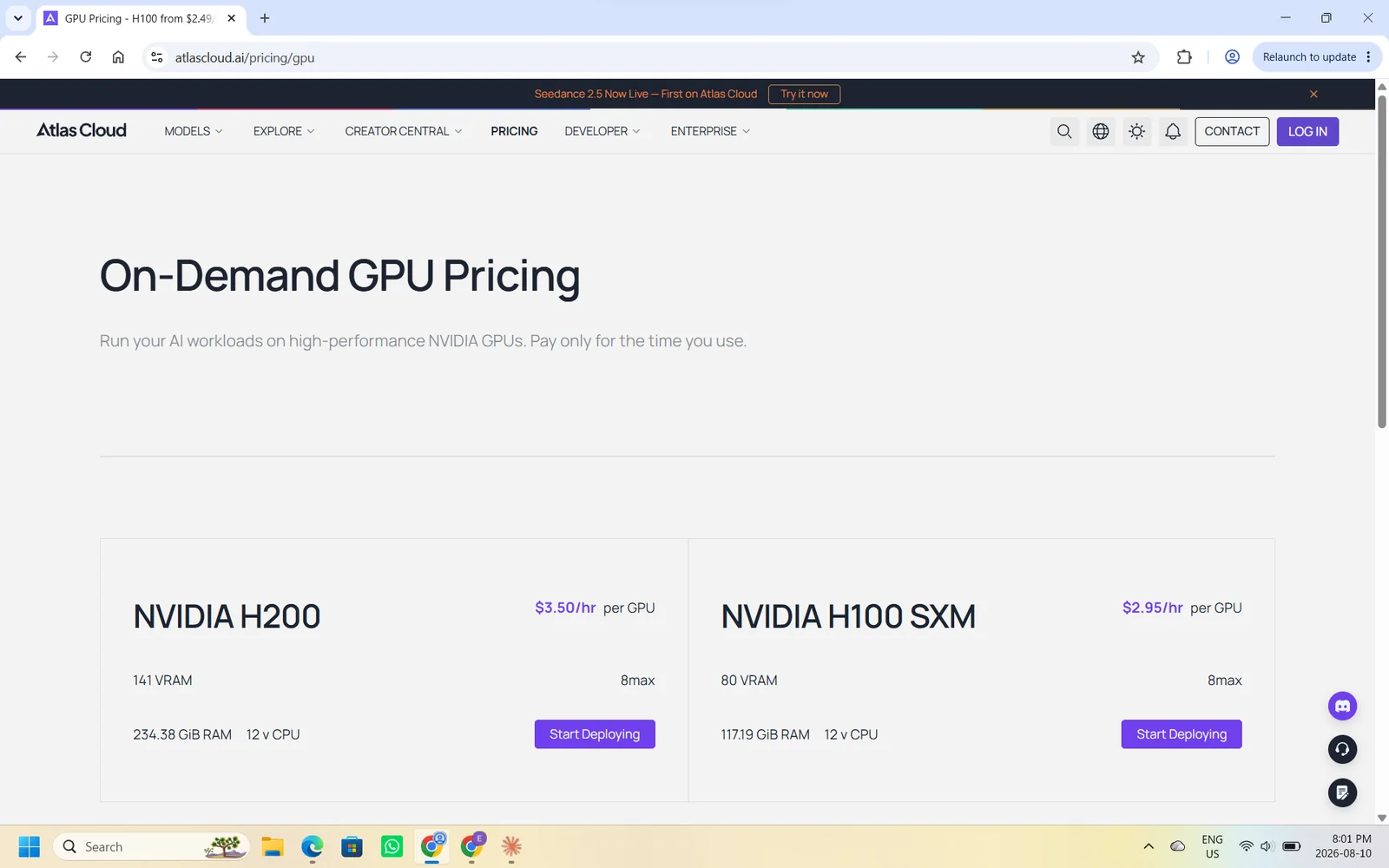Screen dimensions: 1389x868
Task: Launch Microsoft Edge from the taskbar
Action: coord(313,846)
